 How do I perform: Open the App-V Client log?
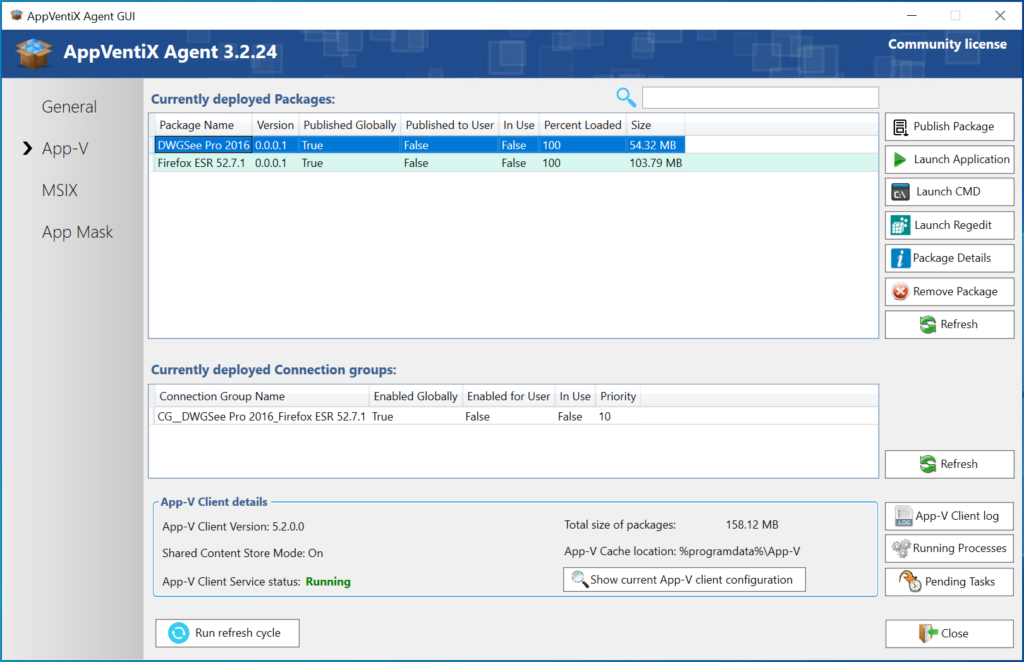[948, 515]
